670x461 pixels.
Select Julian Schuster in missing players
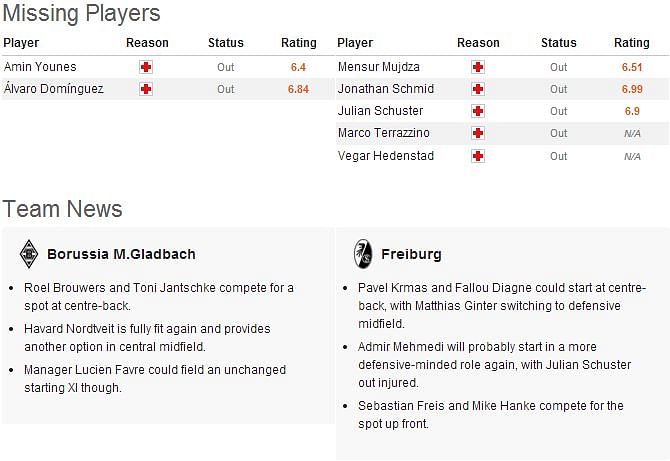[380, 111]
